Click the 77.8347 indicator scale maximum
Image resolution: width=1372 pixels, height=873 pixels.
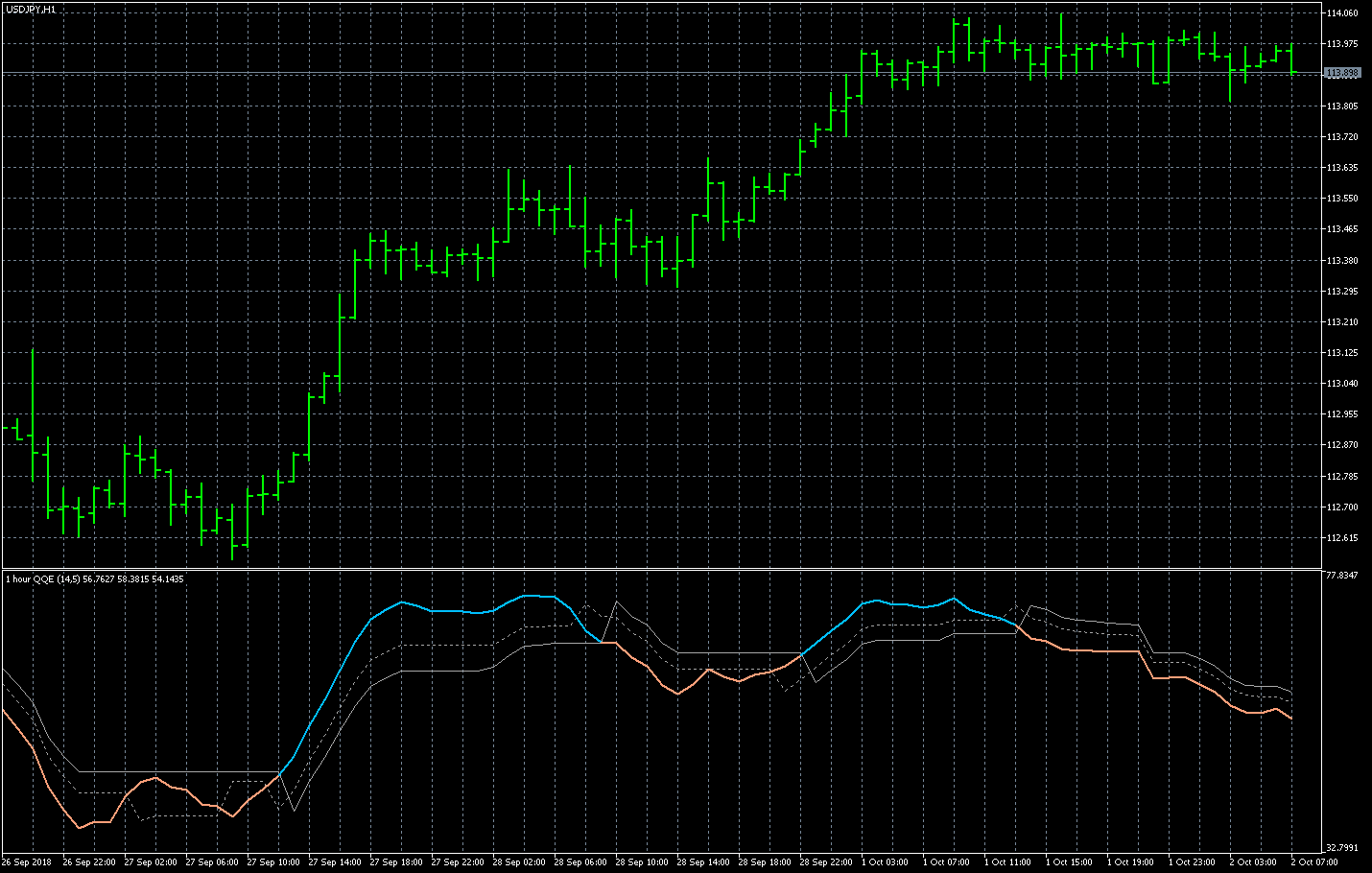point(1341,576)
